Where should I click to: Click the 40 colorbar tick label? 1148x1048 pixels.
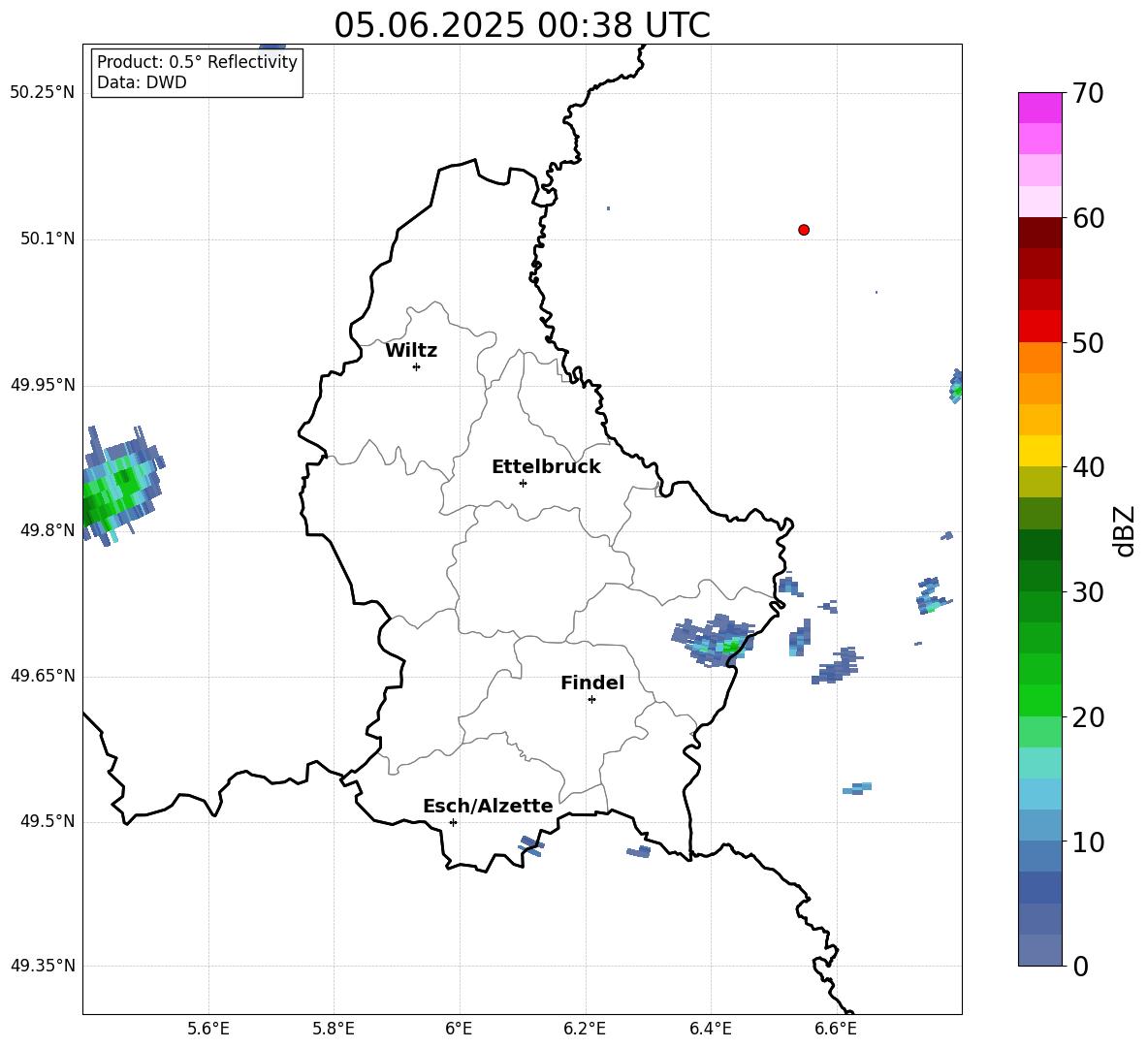1087,467
